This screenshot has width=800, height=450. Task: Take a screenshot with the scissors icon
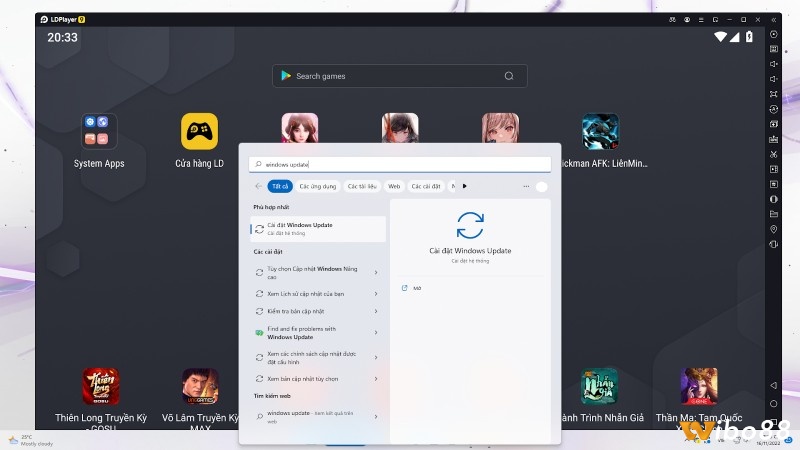(773, 154)
